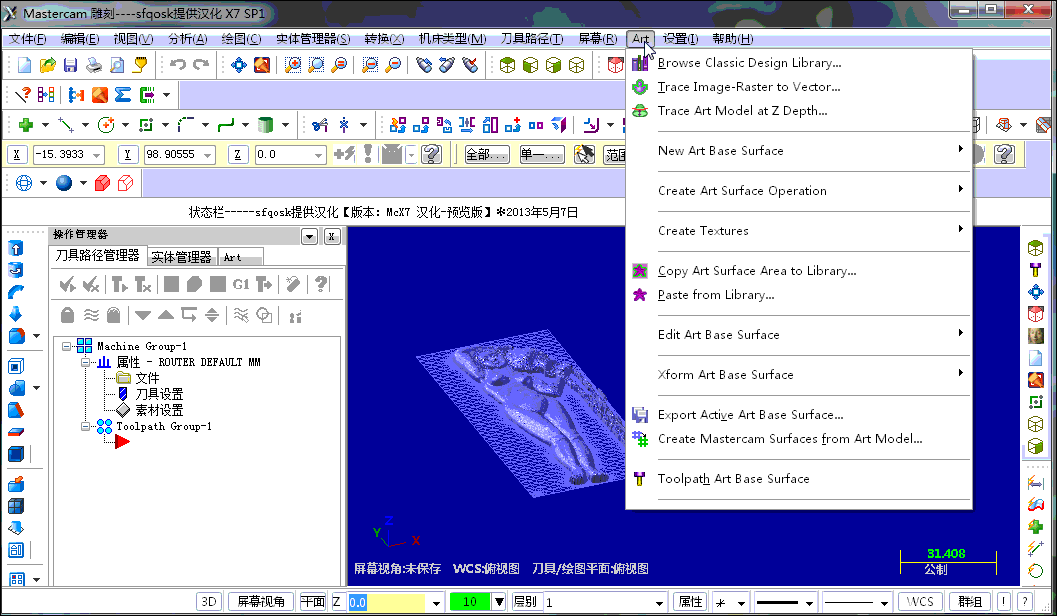Click the Select all operations checkmark icon
Screen dimensions: 1057x616
coord(67,284)
